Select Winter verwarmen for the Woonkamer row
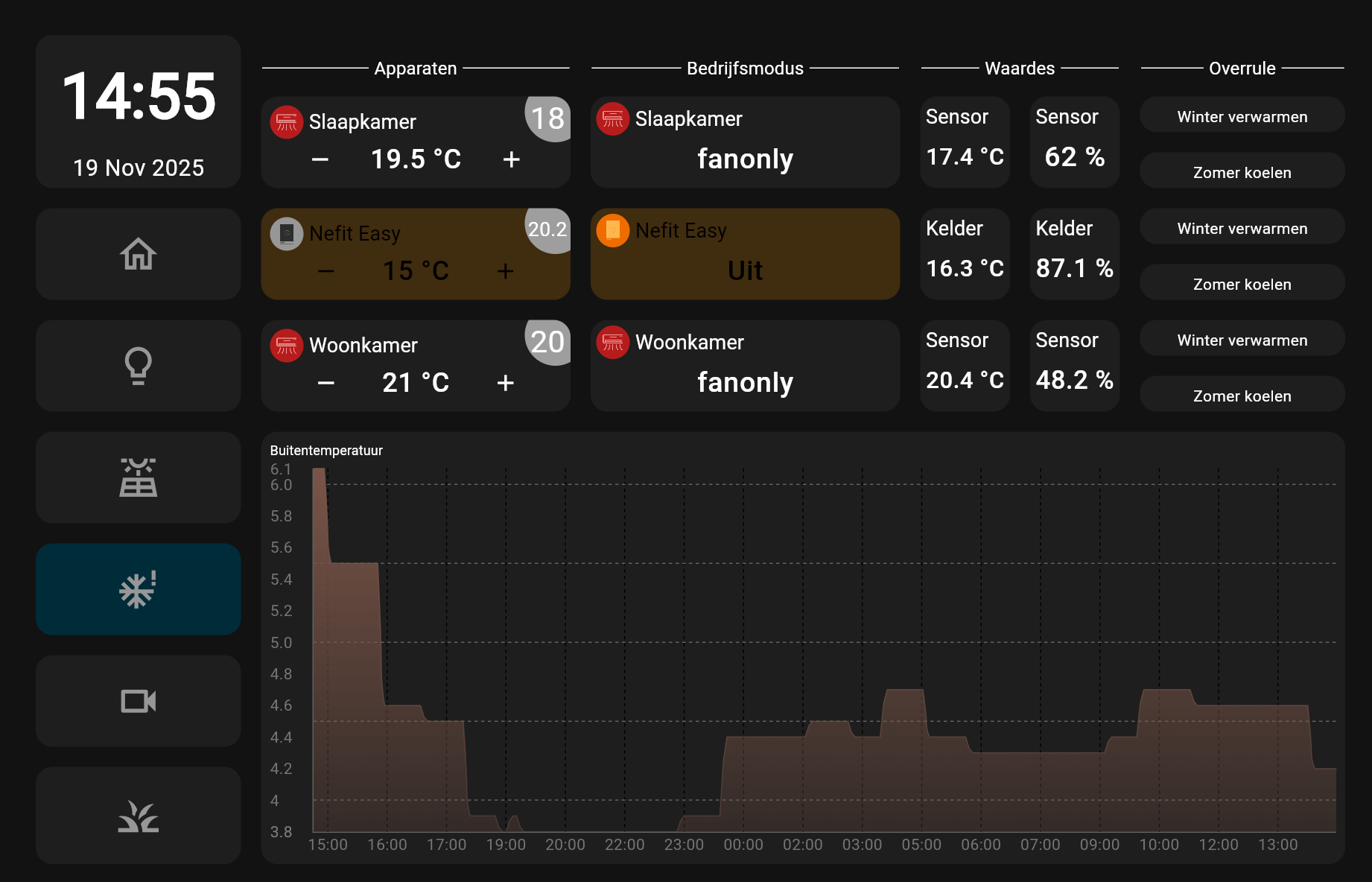Screen dimensions: 1372x882 coord(1242,339)
